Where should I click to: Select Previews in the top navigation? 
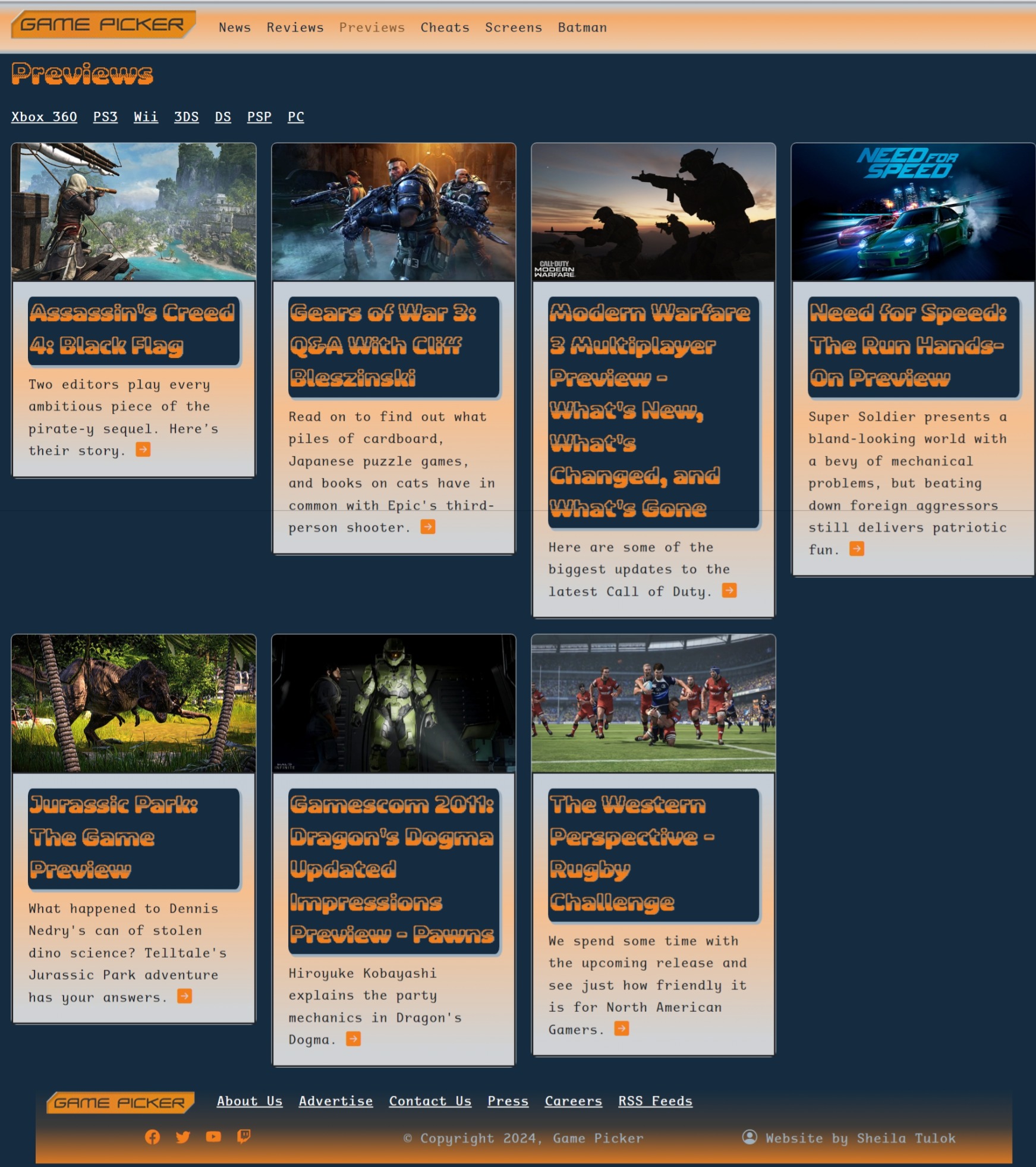[372, 27]
